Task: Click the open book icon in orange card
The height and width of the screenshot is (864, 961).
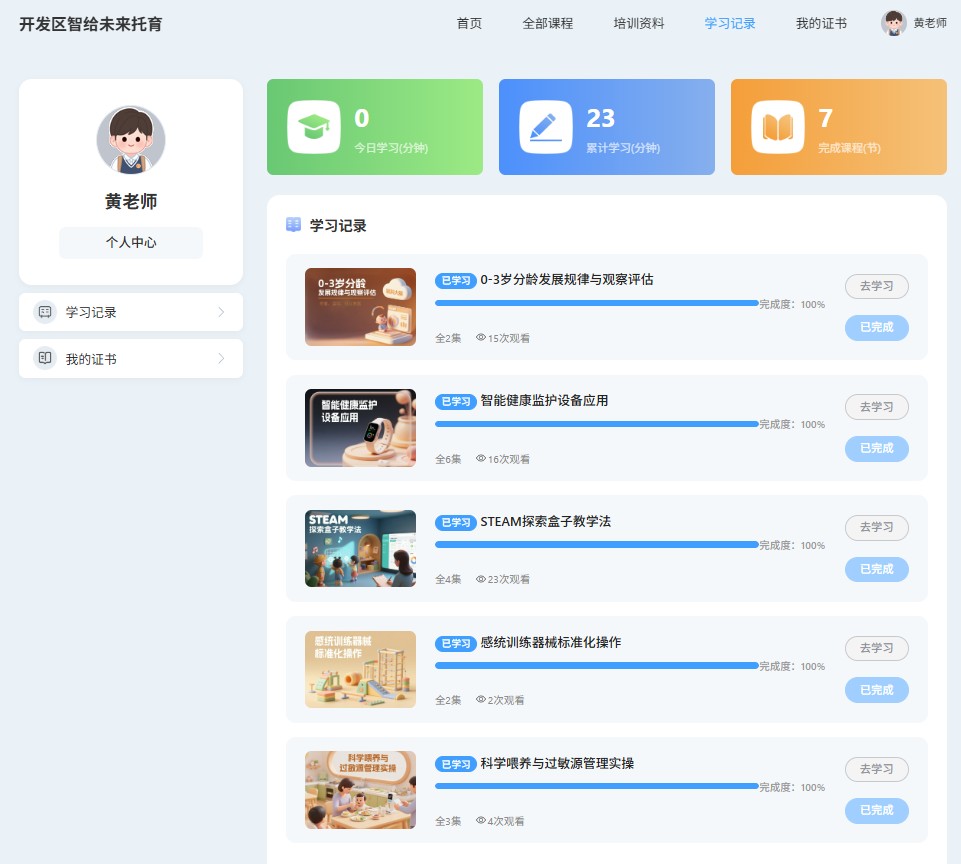Action: (x=778, y=127)
